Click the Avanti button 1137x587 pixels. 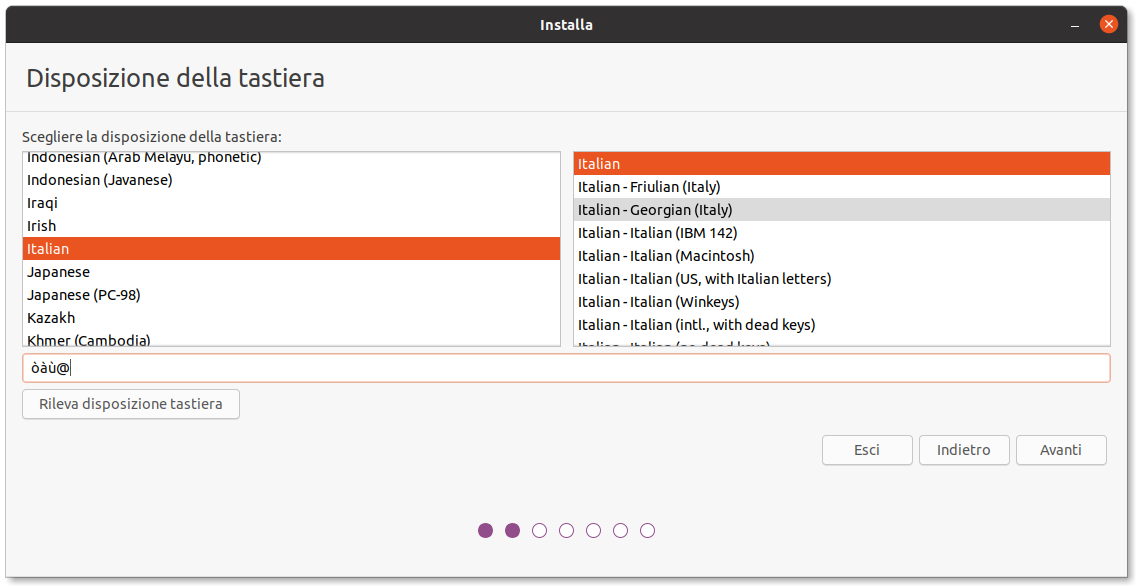[1060, 450]
